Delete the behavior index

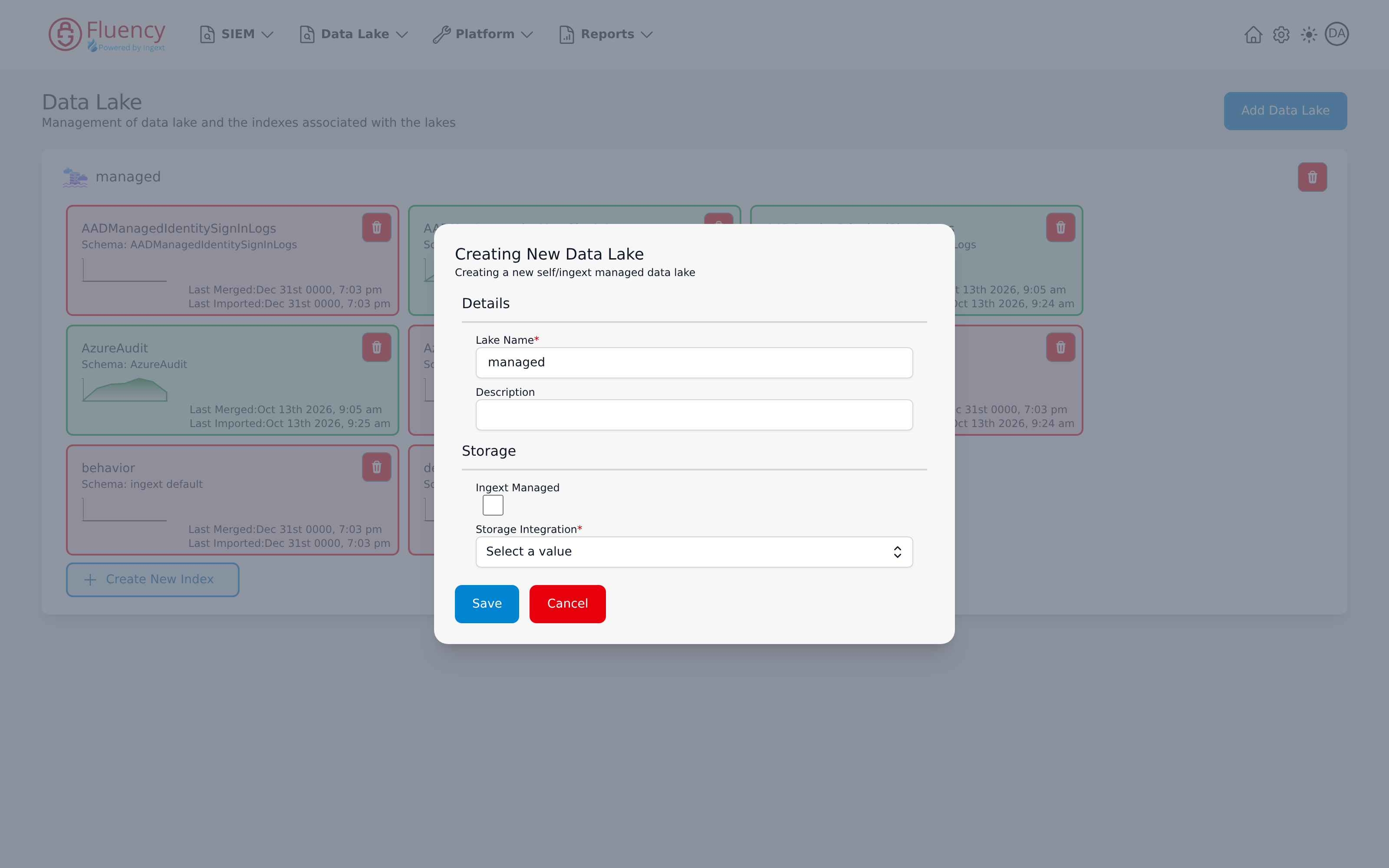click(376, 467)
